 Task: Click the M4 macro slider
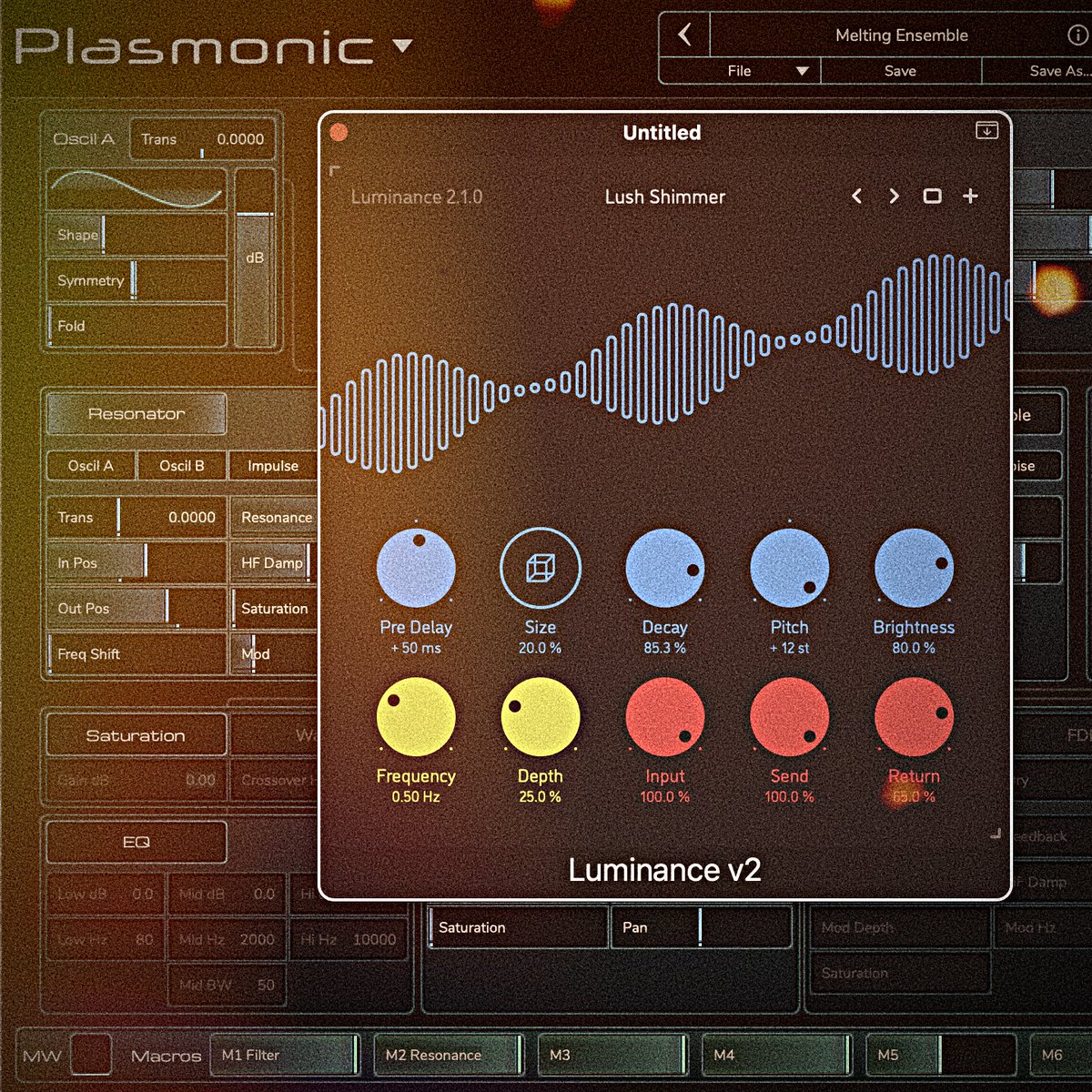777,1055
